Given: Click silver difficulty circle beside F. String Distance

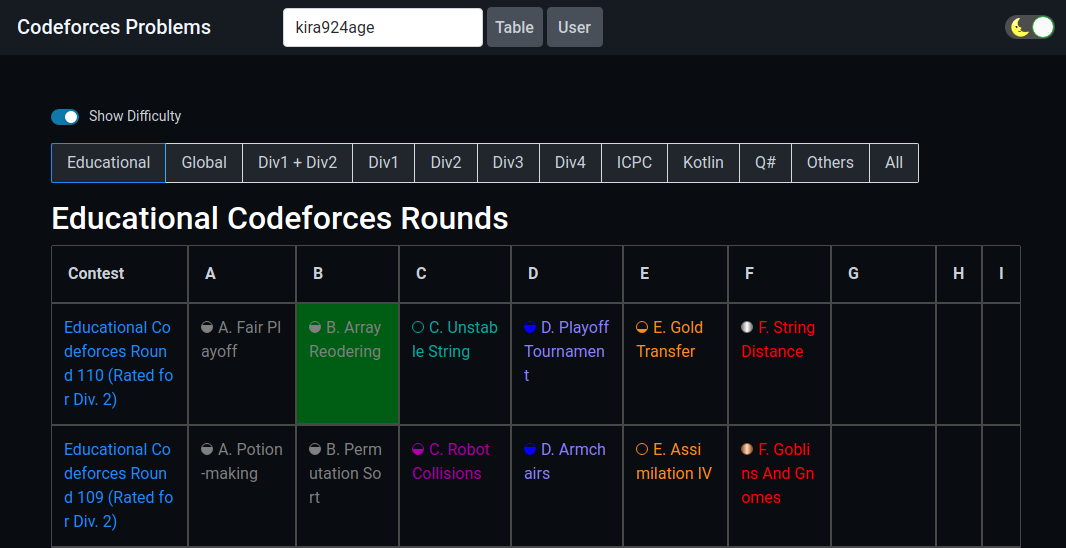Looking at the screenshot, I should 747,328.
